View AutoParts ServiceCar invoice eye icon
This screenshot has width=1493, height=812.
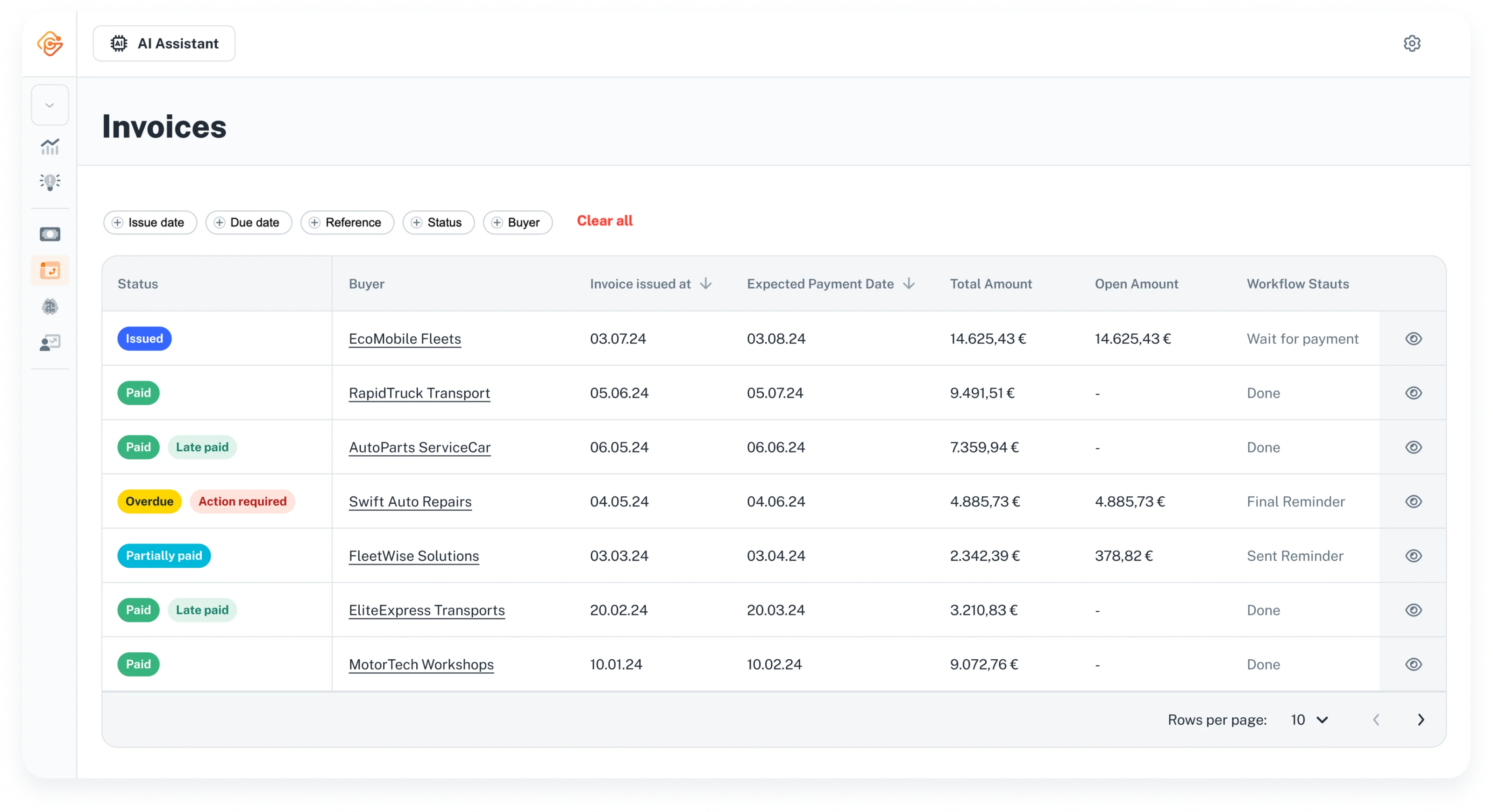point(1414,448)
